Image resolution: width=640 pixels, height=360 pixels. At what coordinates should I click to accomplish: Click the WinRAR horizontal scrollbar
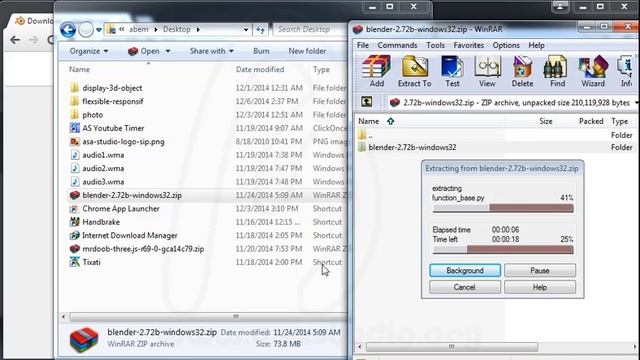point(451,347)
